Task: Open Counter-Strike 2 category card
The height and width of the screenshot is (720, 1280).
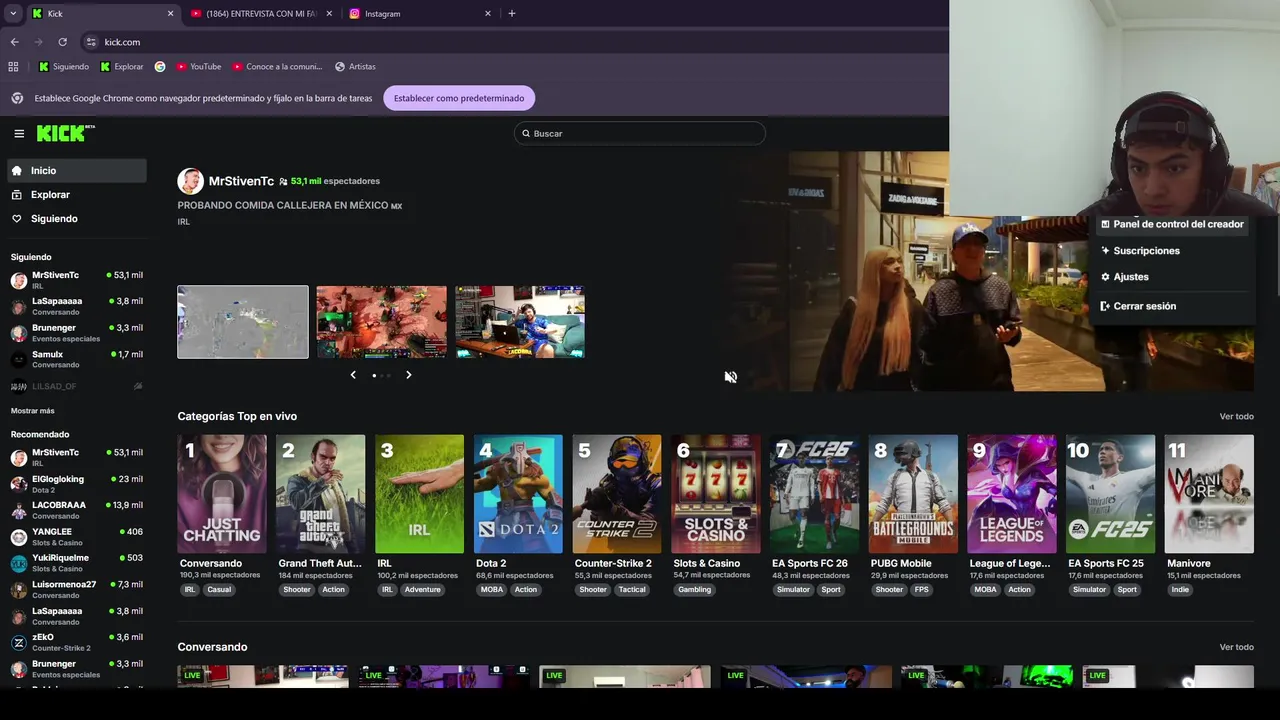Action: (x=617, y=494)
